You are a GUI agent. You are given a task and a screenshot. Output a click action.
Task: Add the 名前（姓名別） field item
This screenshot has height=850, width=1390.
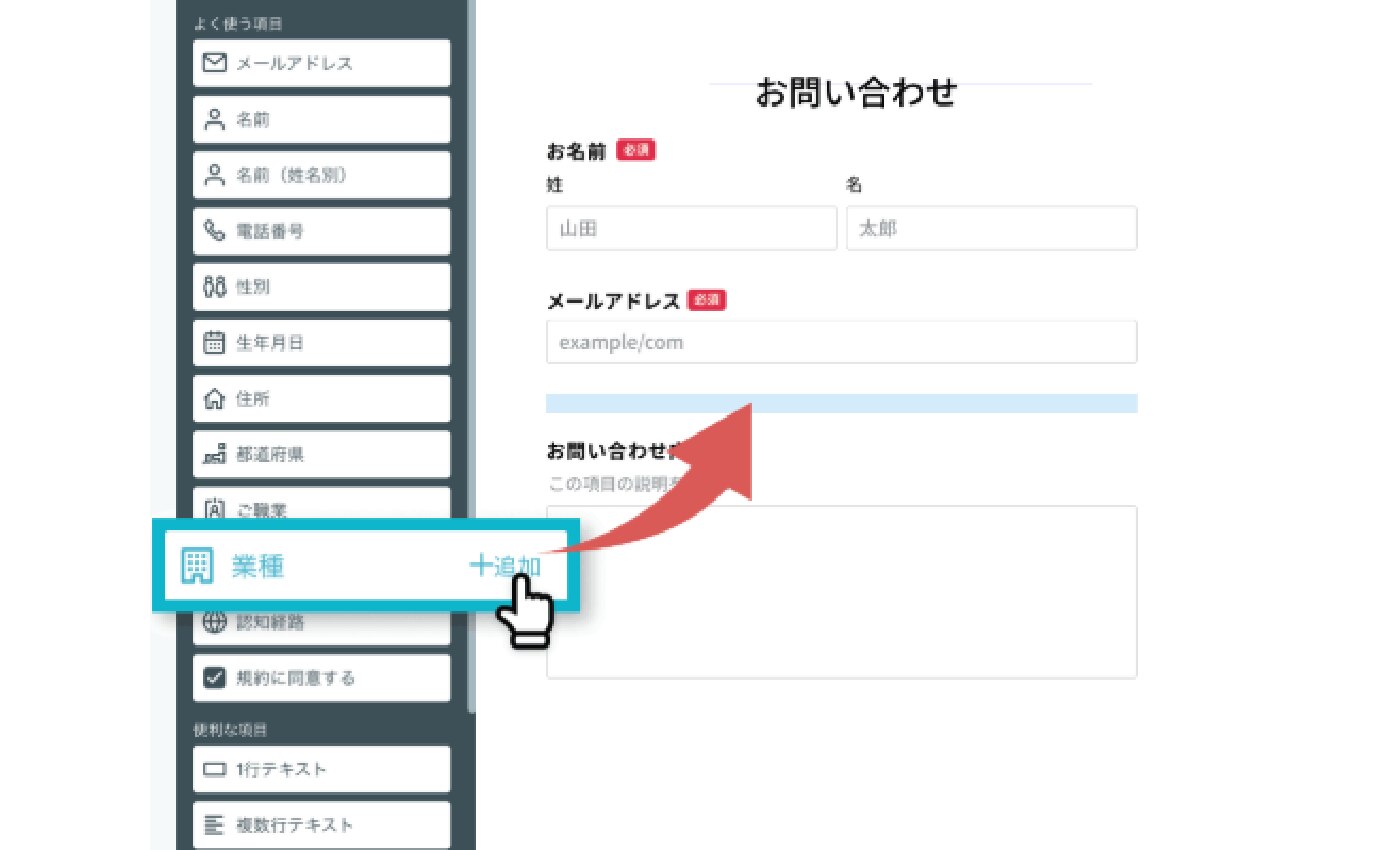(321, 176)
